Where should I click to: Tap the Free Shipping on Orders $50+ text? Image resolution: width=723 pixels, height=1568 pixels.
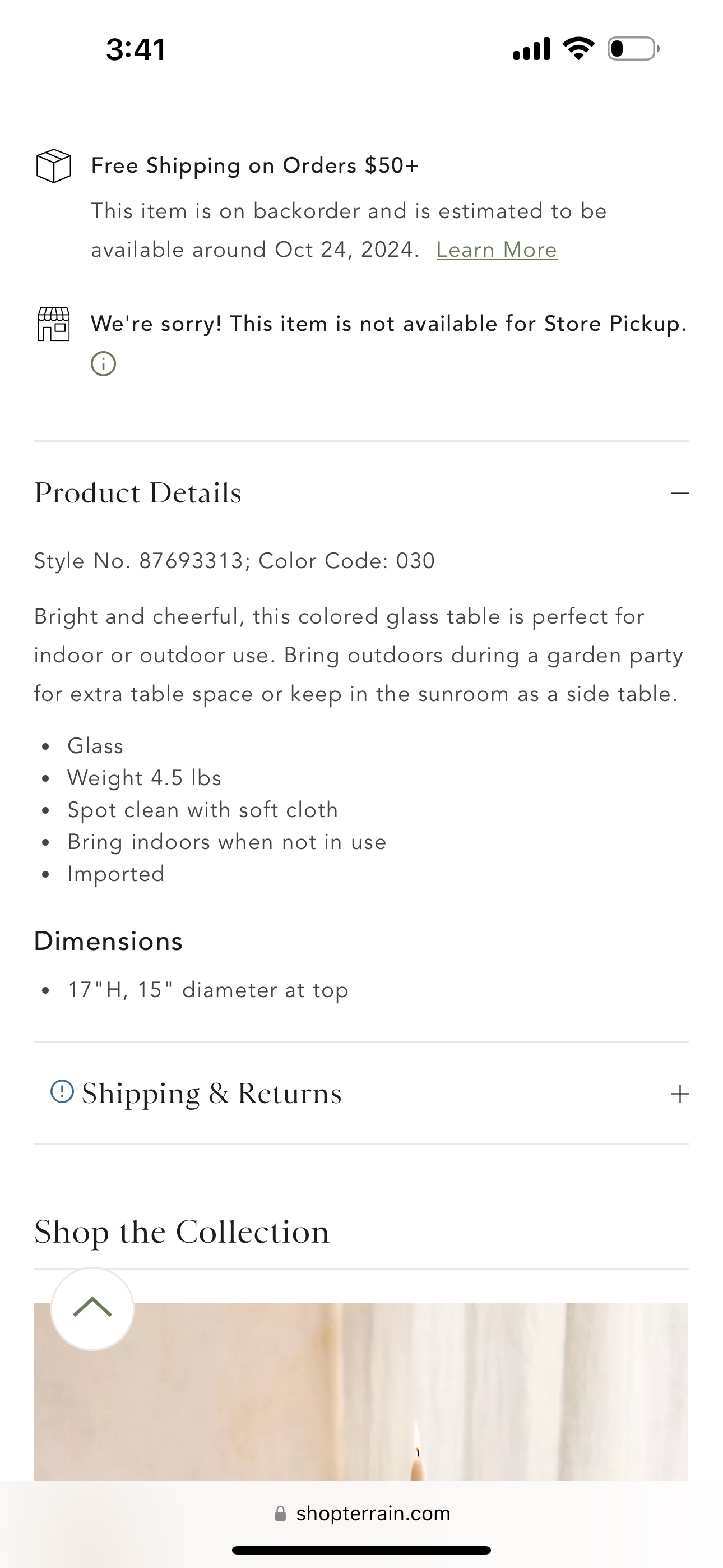pos(255,165)
